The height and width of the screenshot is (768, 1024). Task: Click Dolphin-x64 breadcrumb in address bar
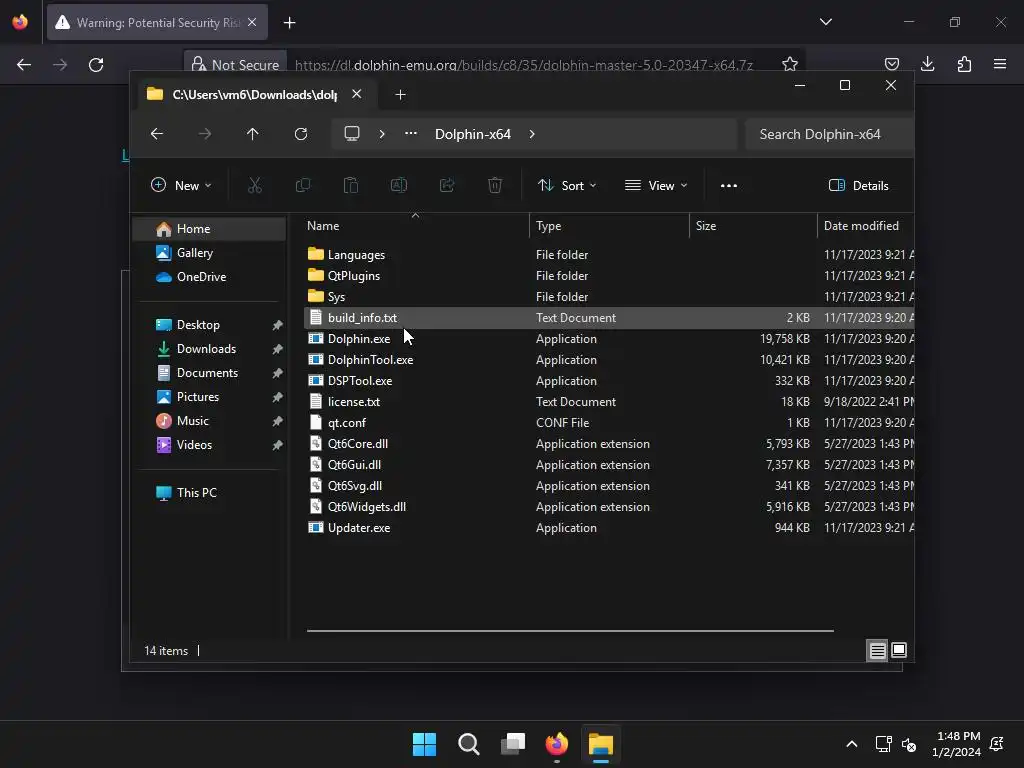coord(473,134)
